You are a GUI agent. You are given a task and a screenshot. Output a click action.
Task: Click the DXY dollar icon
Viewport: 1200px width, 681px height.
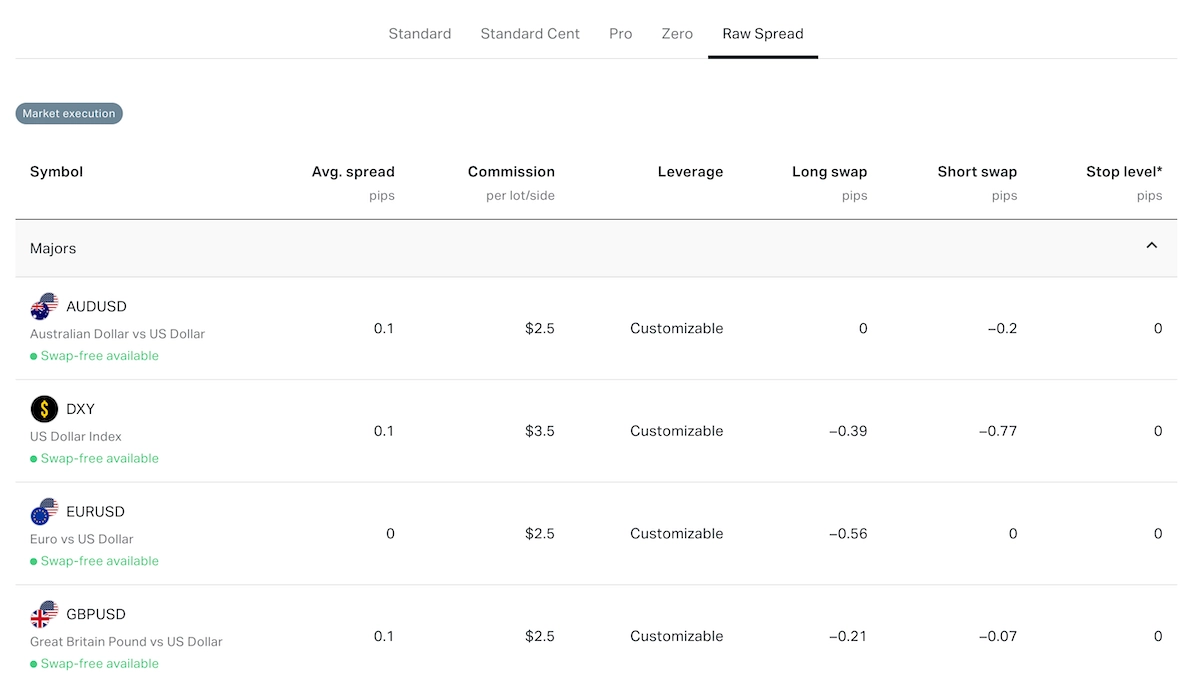click(45, 409)
